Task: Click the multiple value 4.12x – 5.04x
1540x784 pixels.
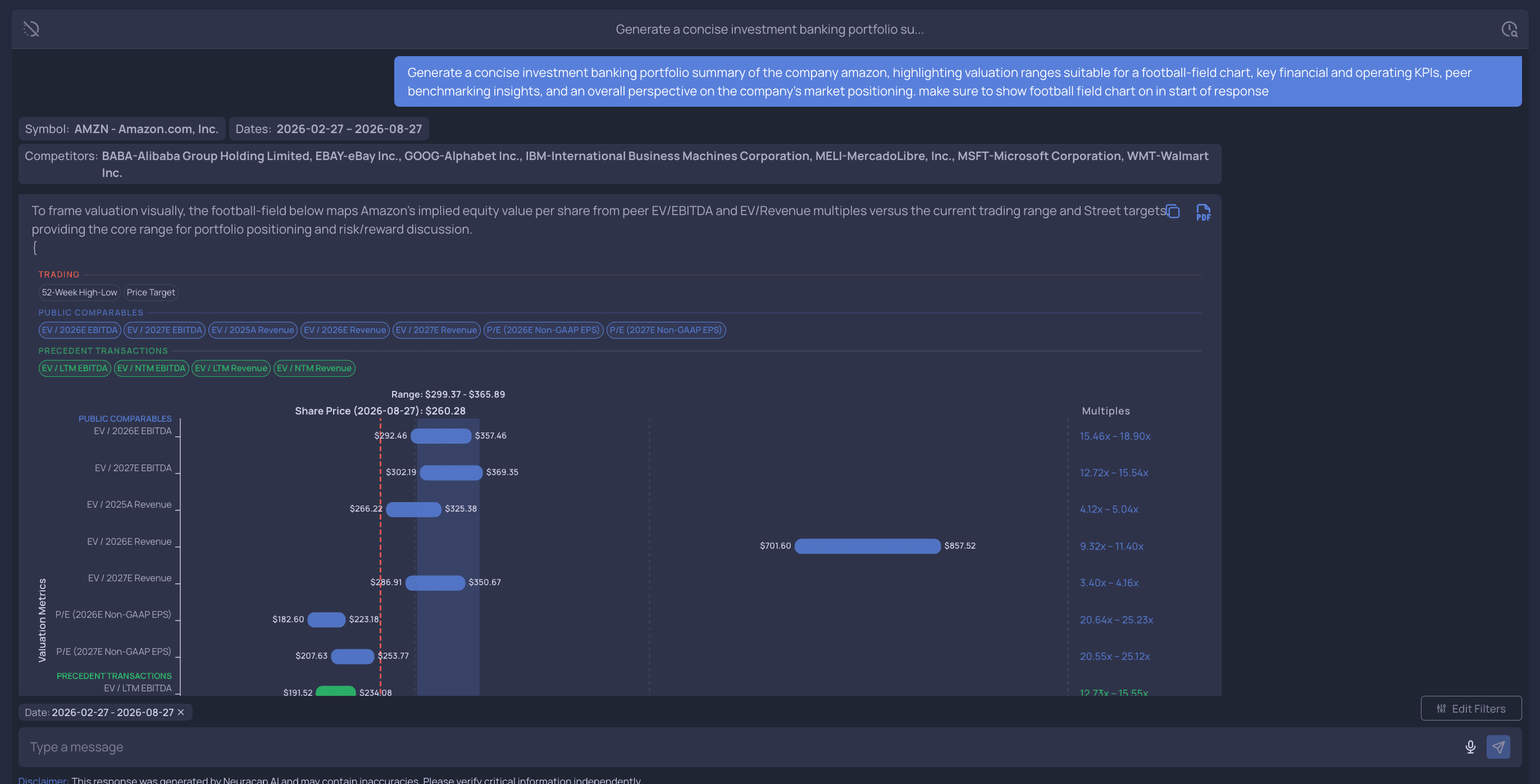Action: [1109, 509]
